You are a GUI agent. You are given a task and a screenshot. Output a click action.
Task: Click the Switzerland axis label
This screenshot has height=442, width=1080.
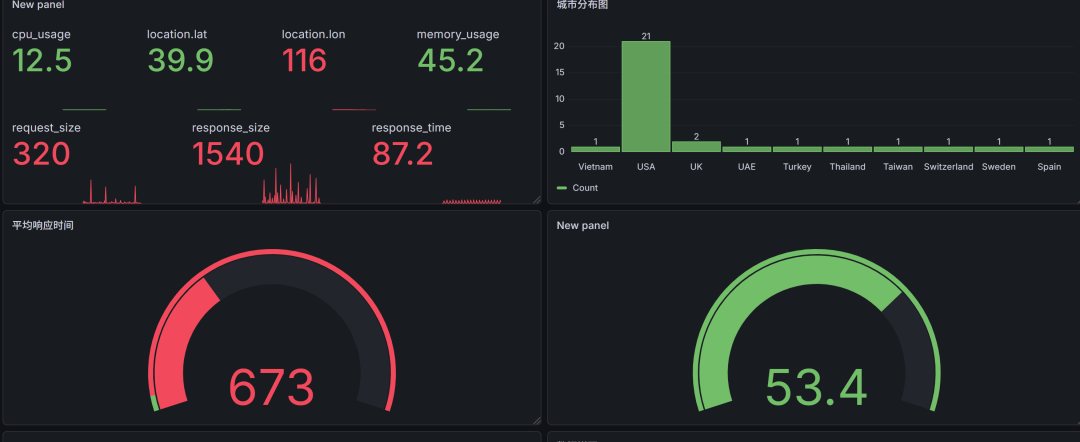(948, 167)
